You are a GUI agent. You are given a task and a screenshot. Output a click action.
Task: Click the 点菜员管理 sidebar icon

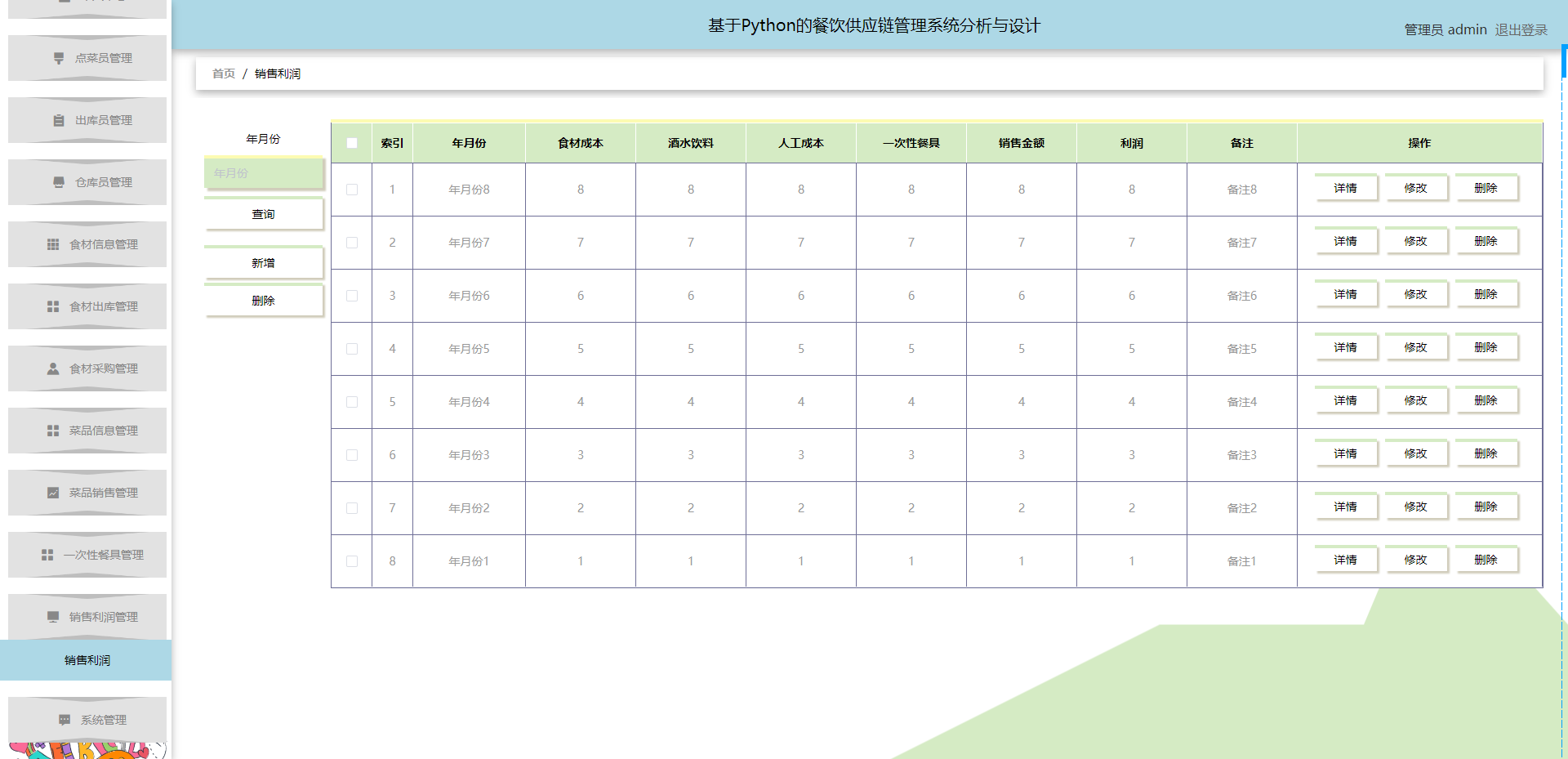[59, 58]
